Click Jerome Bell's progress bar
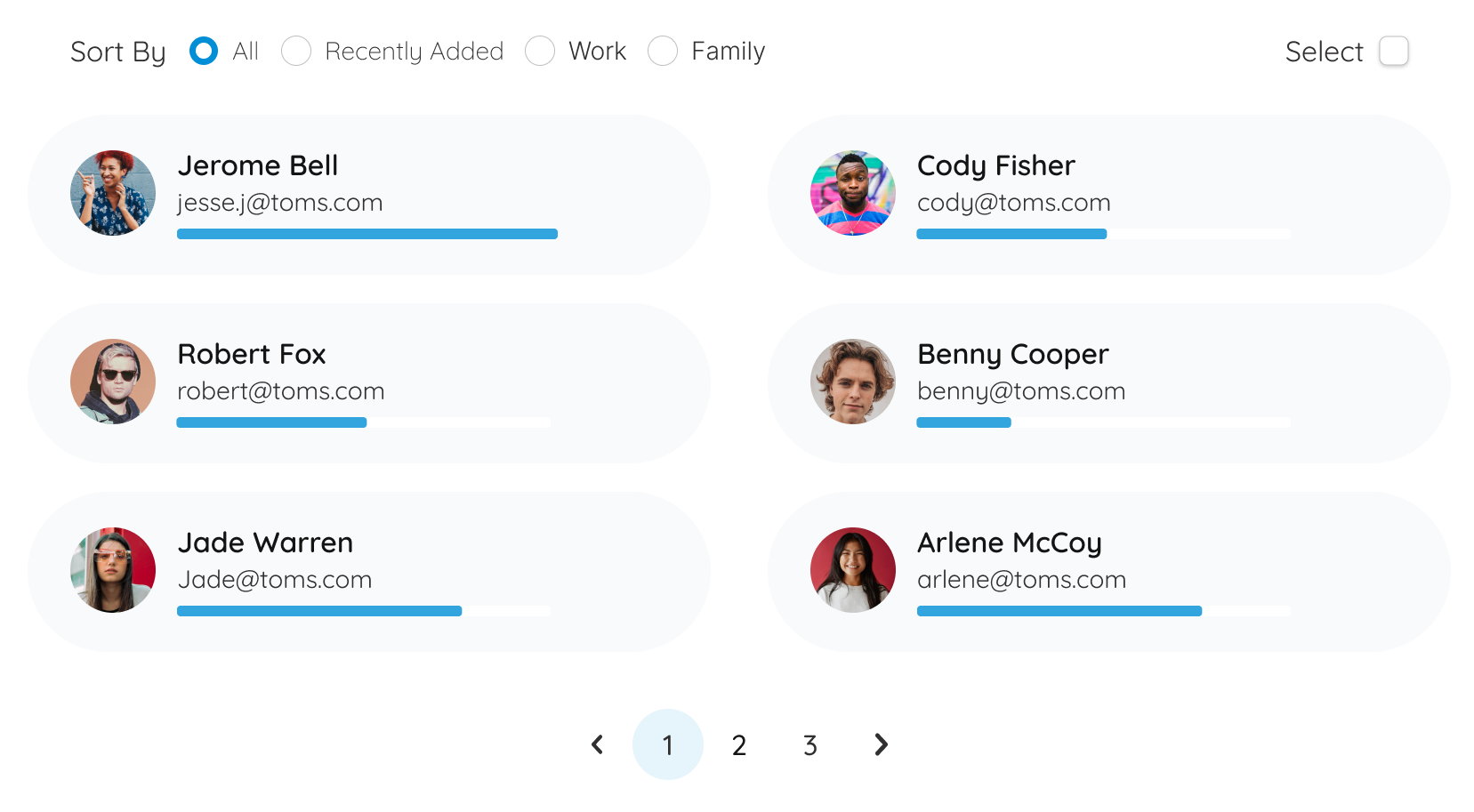The height and width of the screenshot is (812, 1474). tap(366, 234)
